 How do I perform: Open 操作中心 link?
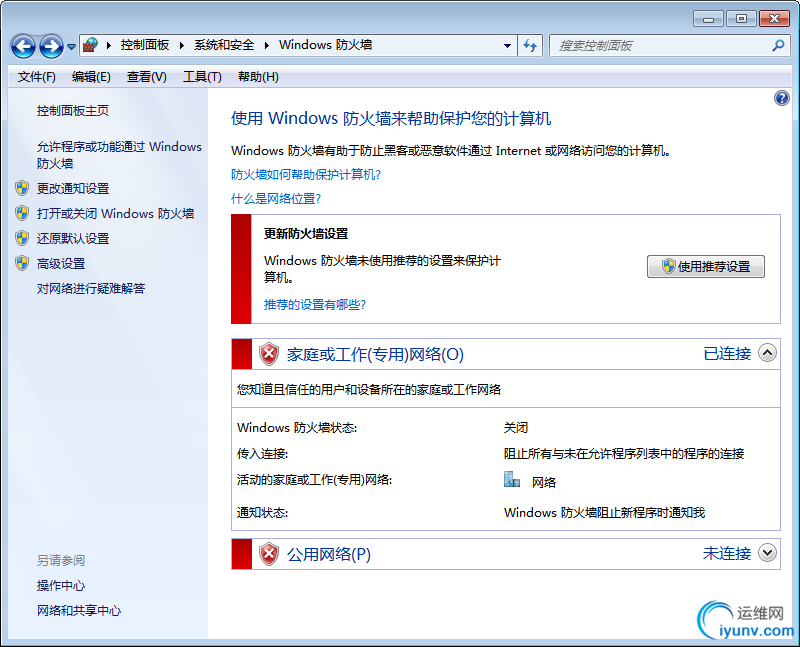point(61,585)
